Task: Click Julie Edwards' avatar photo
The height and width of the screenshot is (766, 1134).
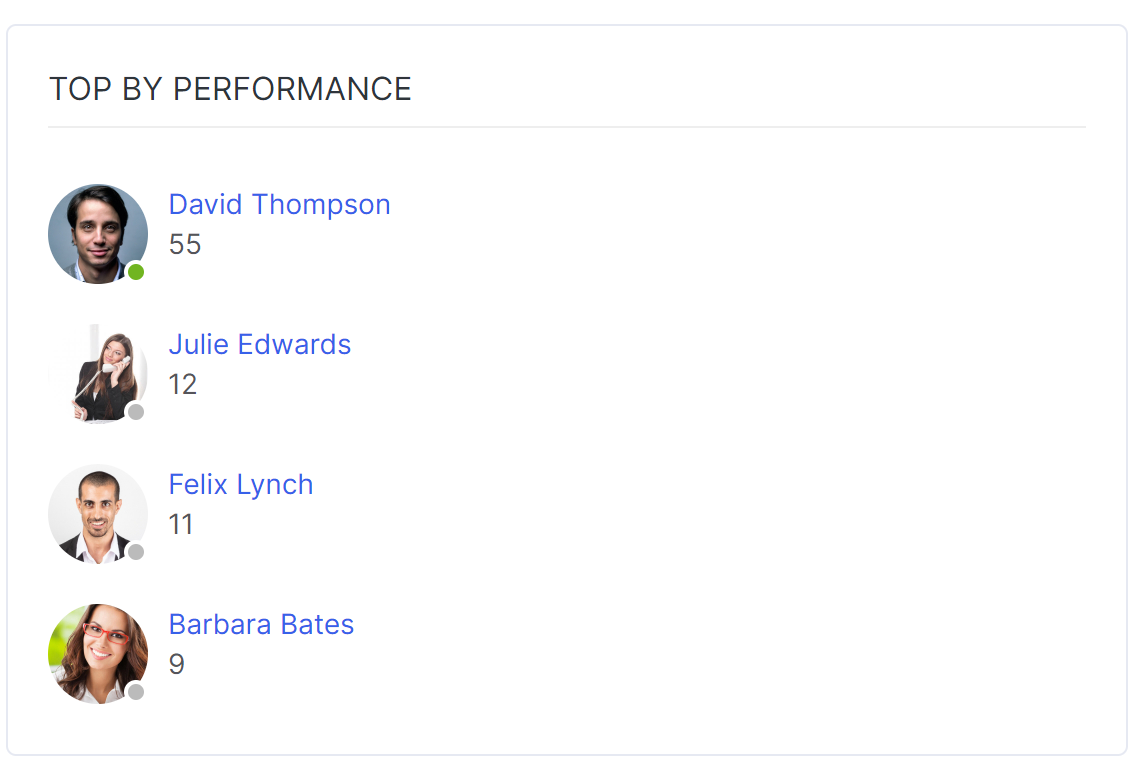Action: coord(98,373)
